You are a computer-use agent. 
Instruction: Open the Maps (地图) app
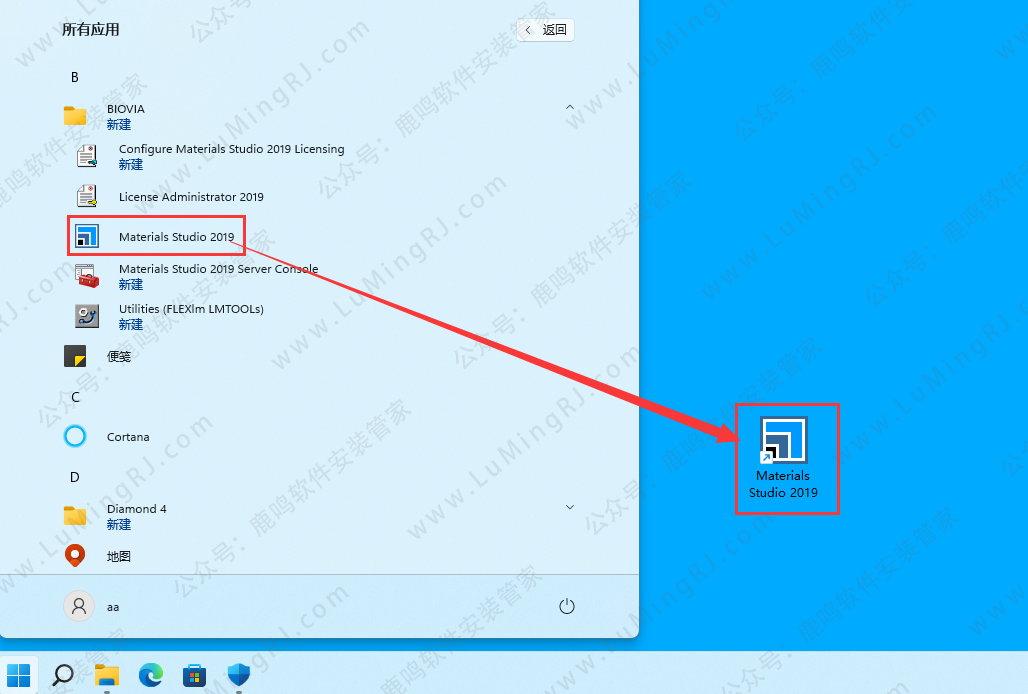118,556
